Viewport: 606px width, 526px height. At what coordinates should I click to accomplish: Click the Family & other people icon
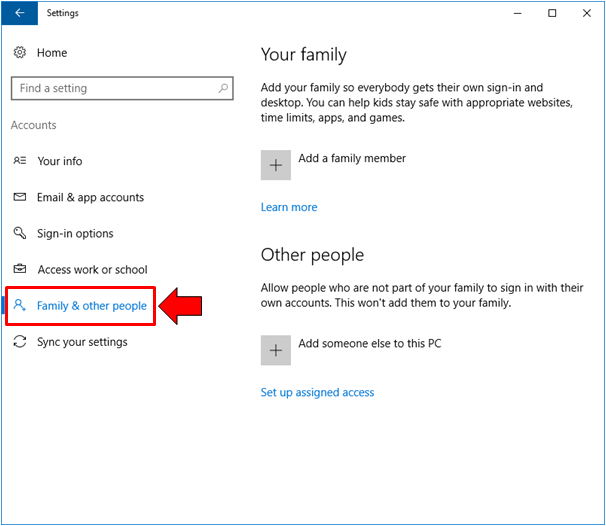[x=19, y=306]
